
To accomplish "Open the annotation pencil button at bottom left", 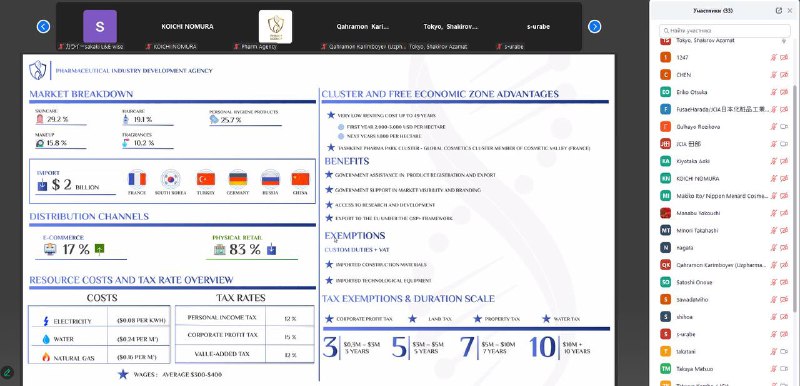I will [x=7, y=372].
